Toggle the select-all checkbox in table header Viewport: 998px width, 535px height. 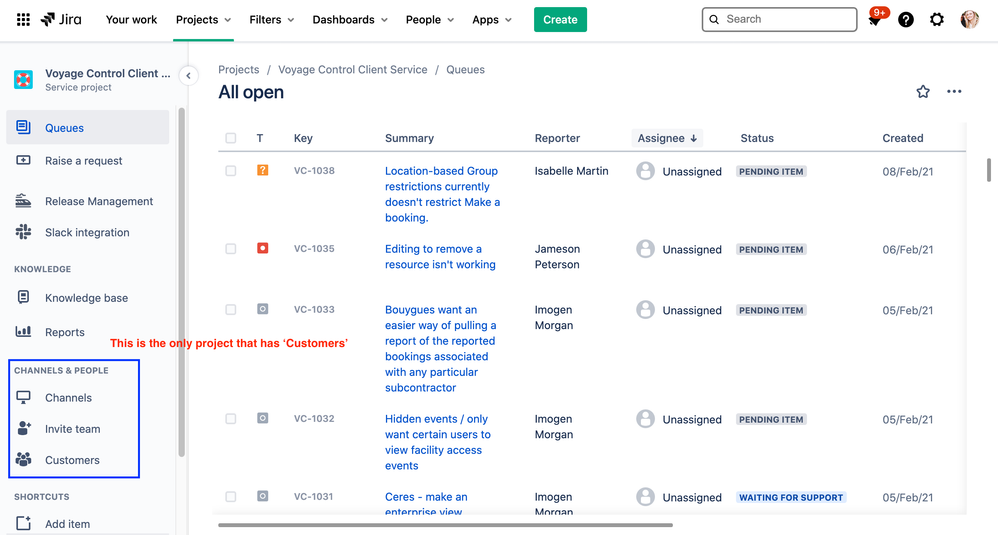[230, 138]
